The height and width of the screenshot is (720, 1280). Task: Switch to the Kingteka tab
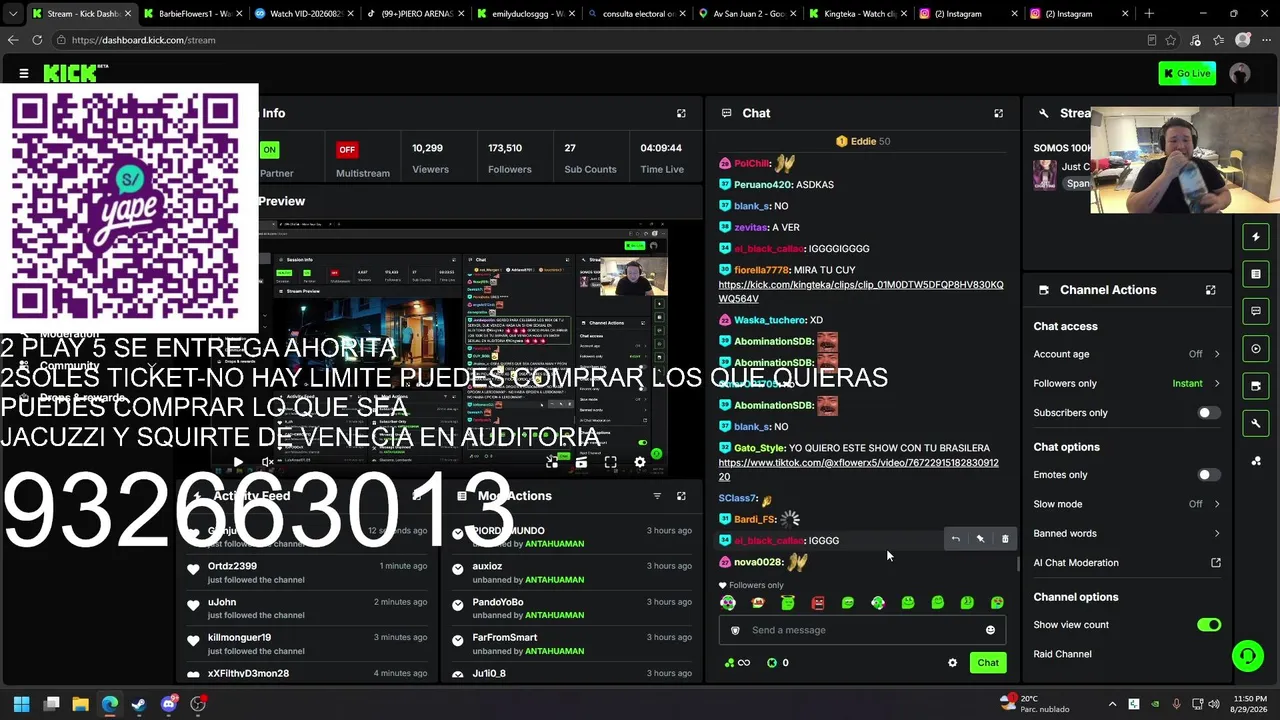[x=859, y=14]
